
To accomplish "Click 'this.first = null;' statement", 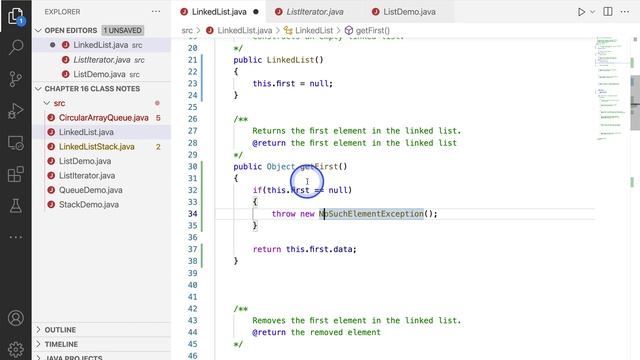I will [x=293, y=83].
